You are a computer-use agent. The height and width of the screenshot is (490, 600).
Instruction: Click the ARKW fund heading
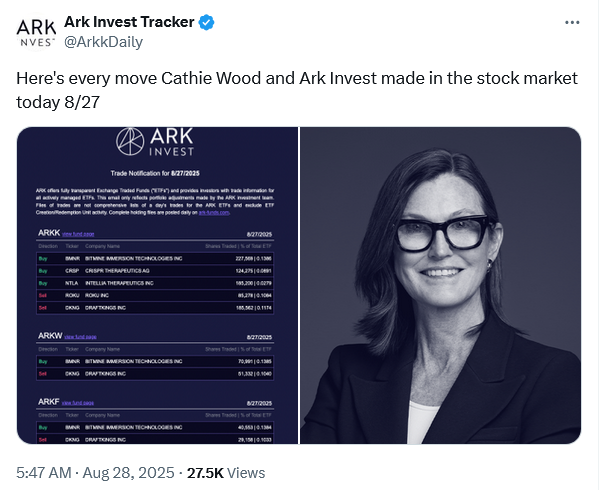49,336
